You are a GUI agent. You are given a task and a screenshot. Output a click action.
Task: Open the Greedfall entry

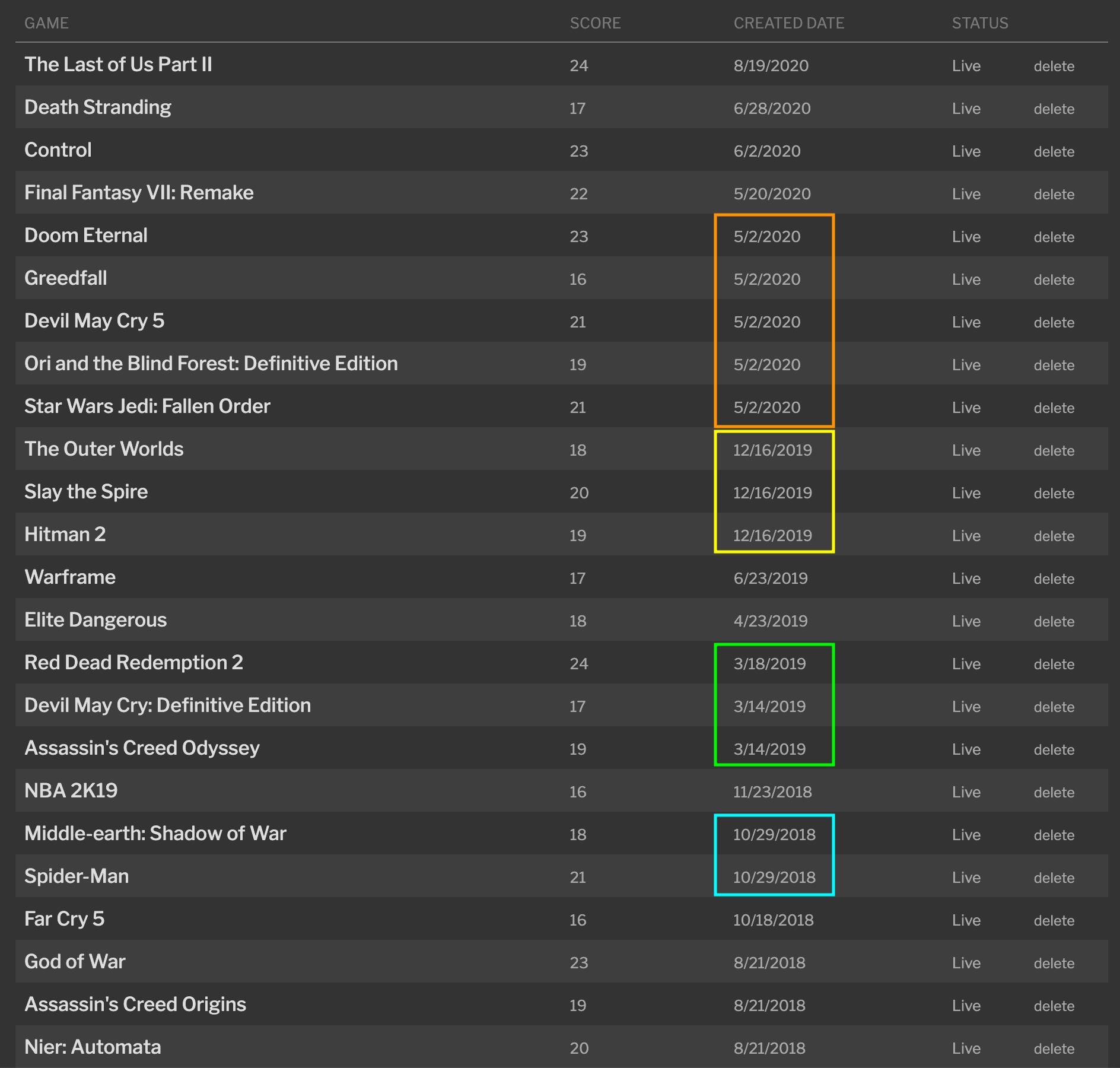[x=66, y=278]
